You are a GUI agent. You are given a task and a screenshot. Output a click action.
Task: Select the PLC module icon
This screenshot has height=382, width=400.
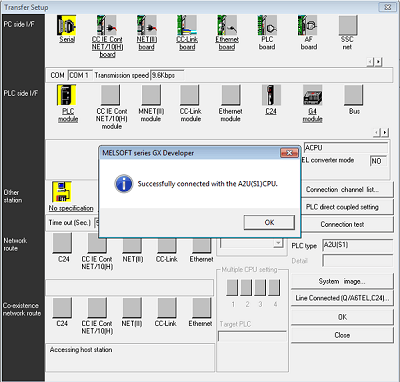pos(67,95)
